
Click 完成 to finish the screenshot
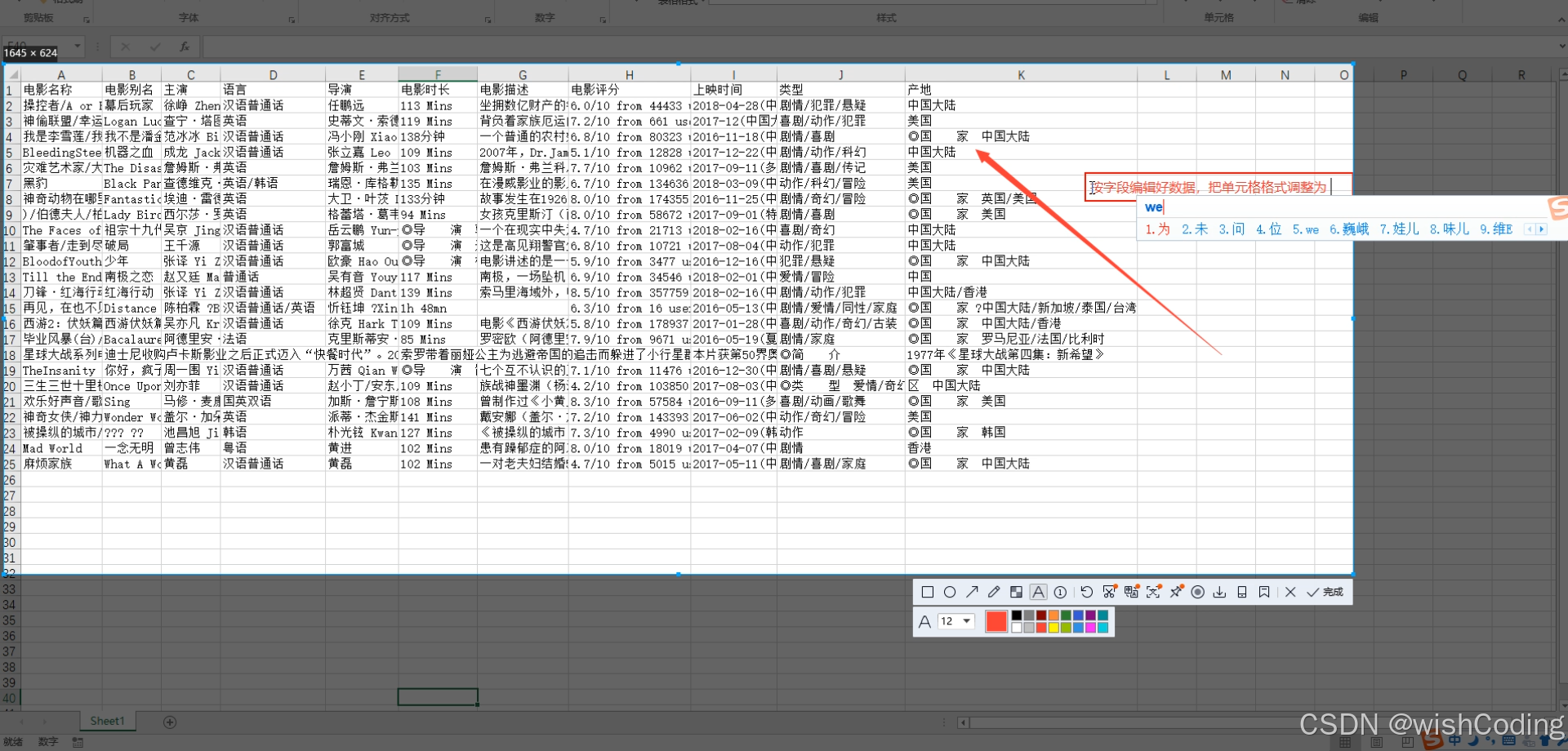pos(1325,592)
